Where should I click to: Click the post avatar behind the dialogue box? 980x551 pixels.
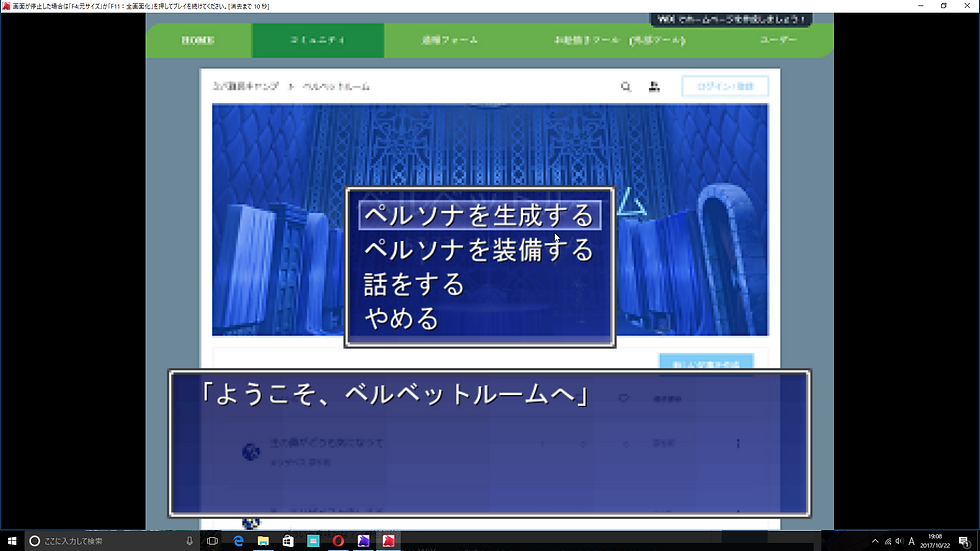tap(251, 451)
